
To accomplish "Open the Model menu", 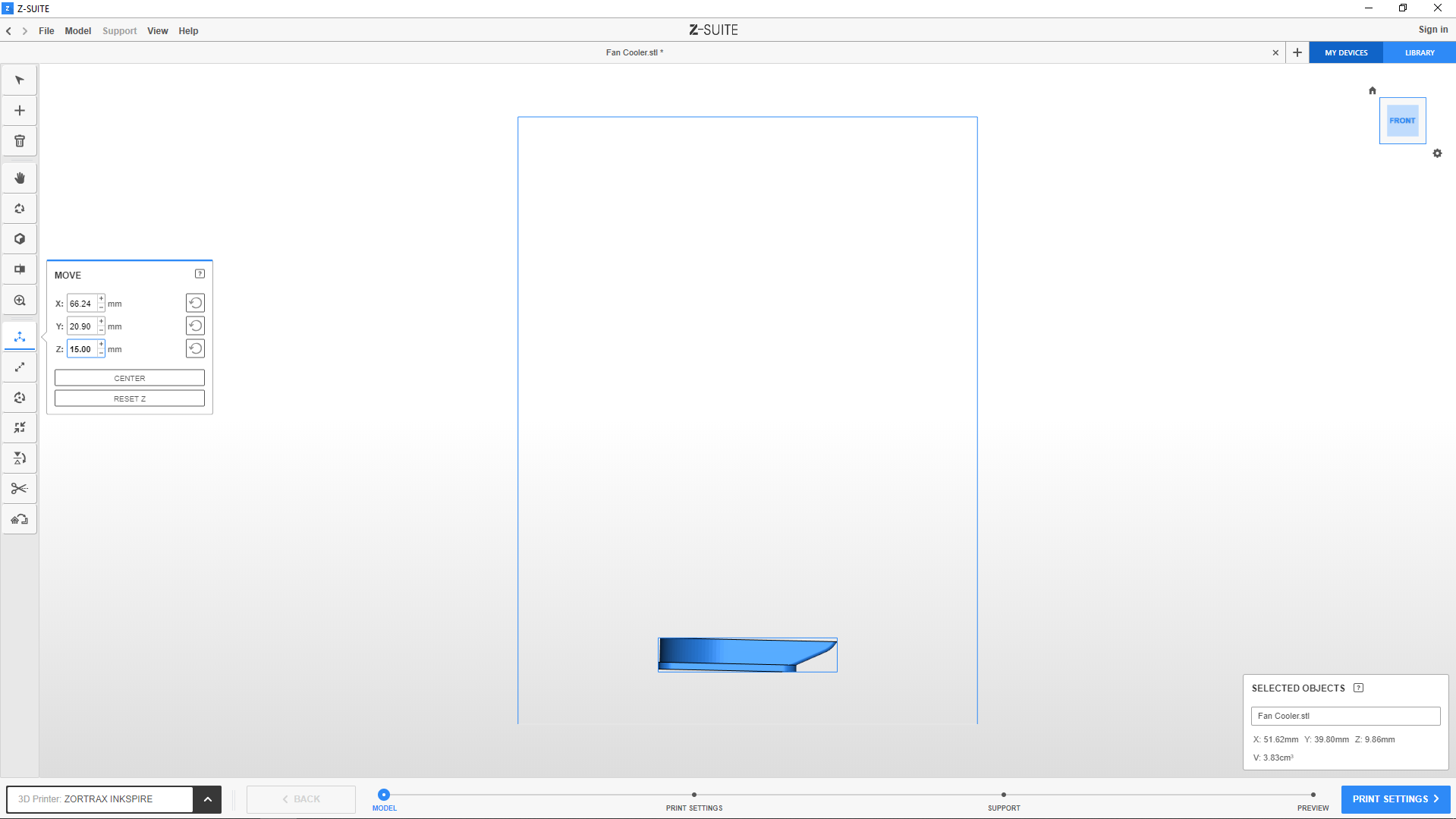I will point(77,31).
